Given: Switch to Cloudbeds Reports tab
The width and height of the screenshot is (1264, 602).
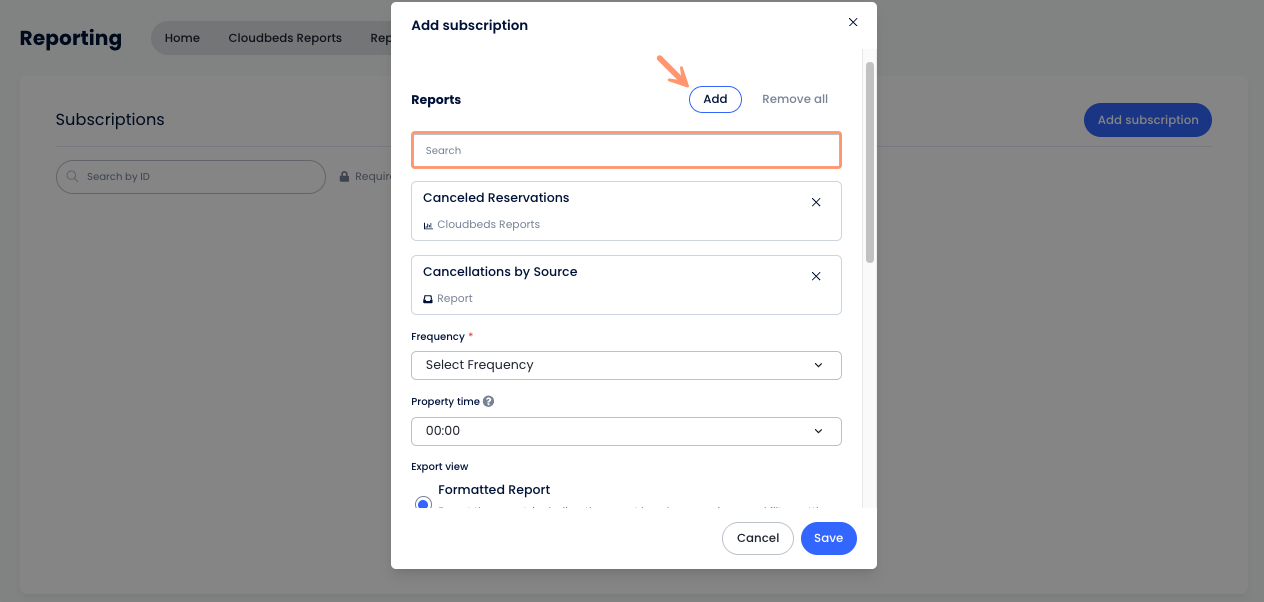Looking at the screenshot, I should pos(285,38).
